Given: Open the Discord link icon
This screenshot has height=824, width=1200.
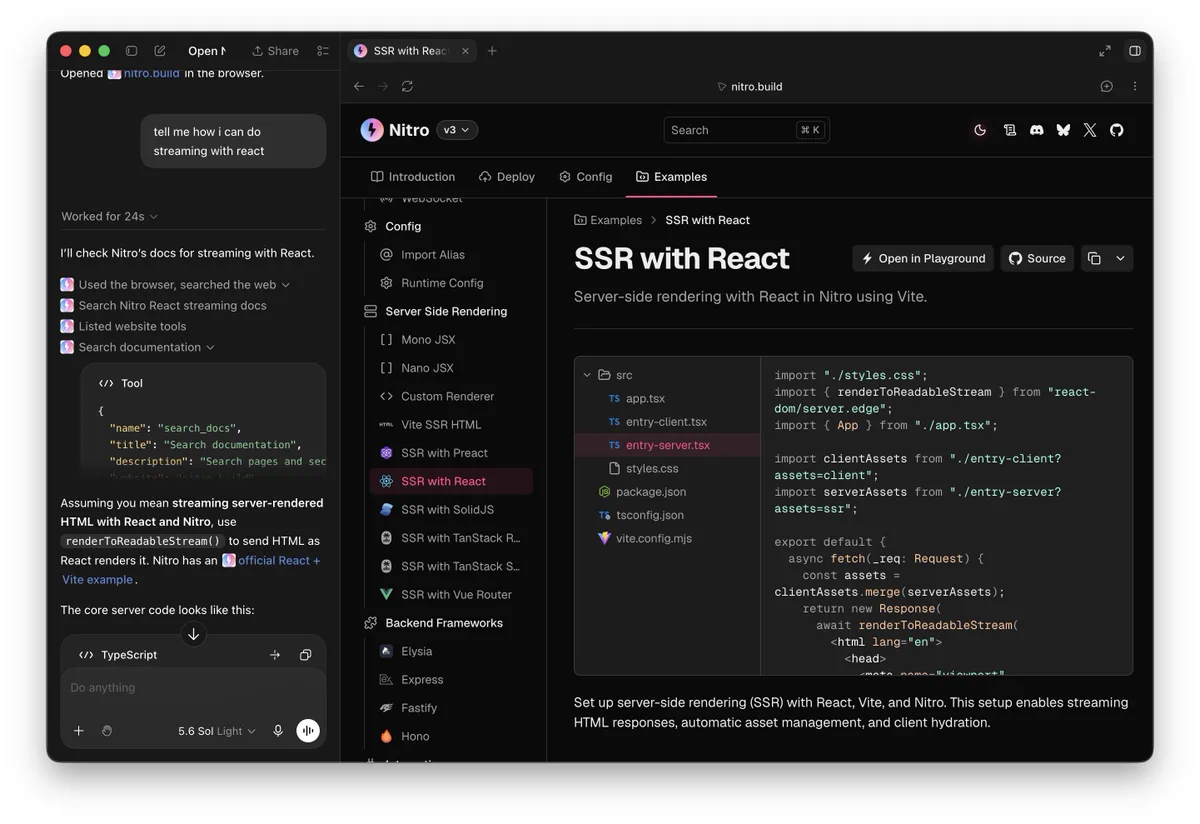Looking at the screenshot, I should [x=1037, y=130].
